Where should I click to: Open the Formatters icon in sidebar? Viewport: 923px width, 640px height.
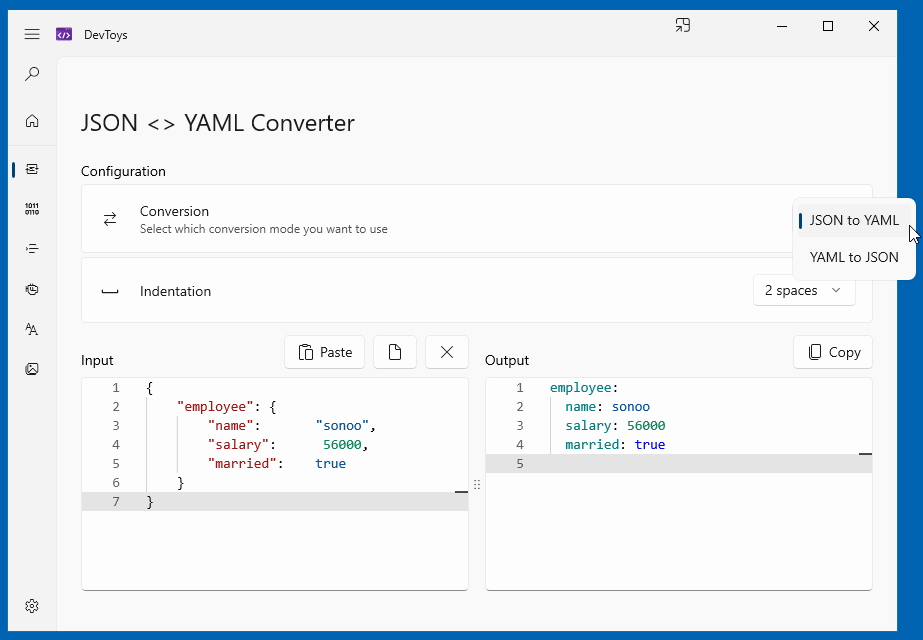(32, 249)
